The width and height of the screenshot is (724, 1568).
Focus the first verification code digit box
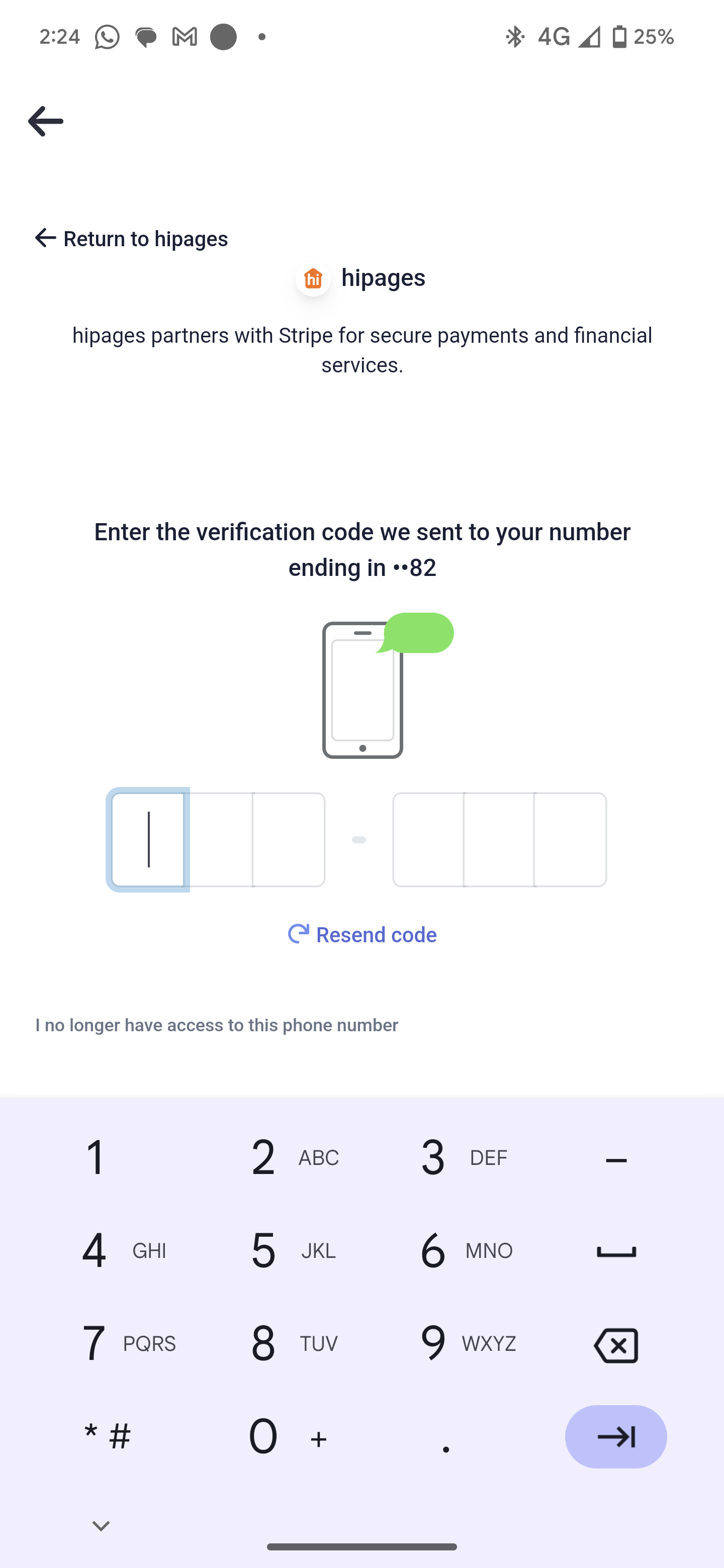tap(148, 839)
